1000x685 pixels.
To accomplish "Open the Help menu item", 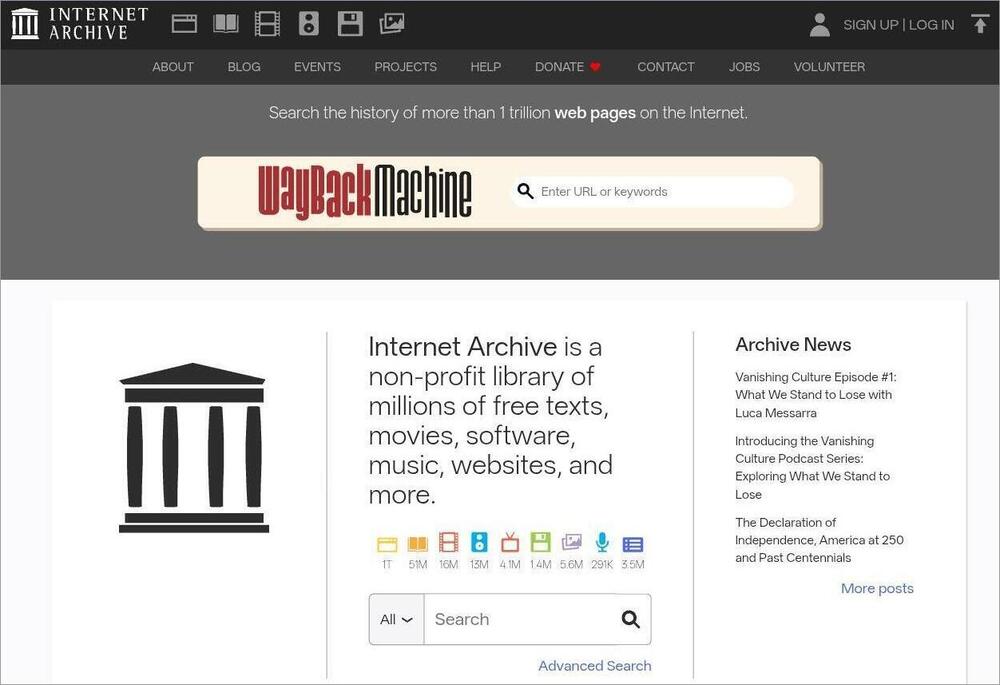I will [486, 66].
